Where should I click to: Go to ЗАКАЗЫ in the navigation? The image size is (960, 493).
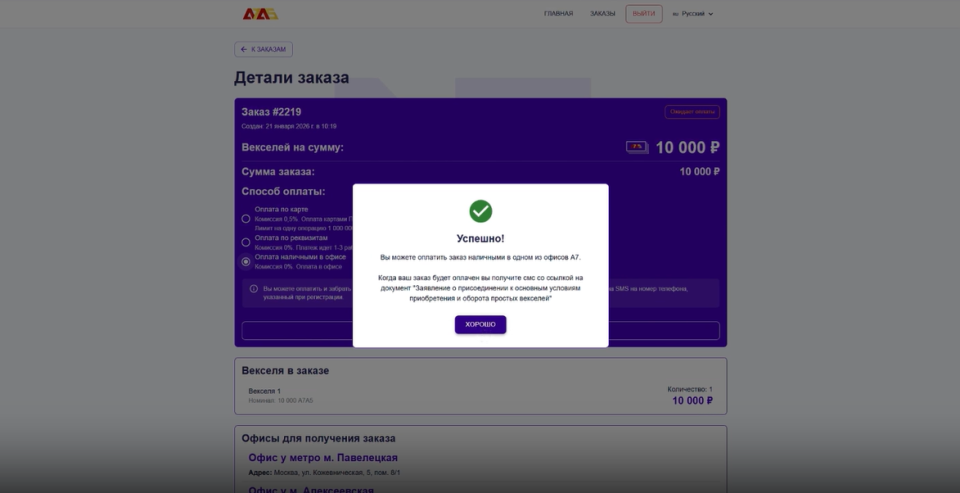pyautogui.click(x=602, y=13)
